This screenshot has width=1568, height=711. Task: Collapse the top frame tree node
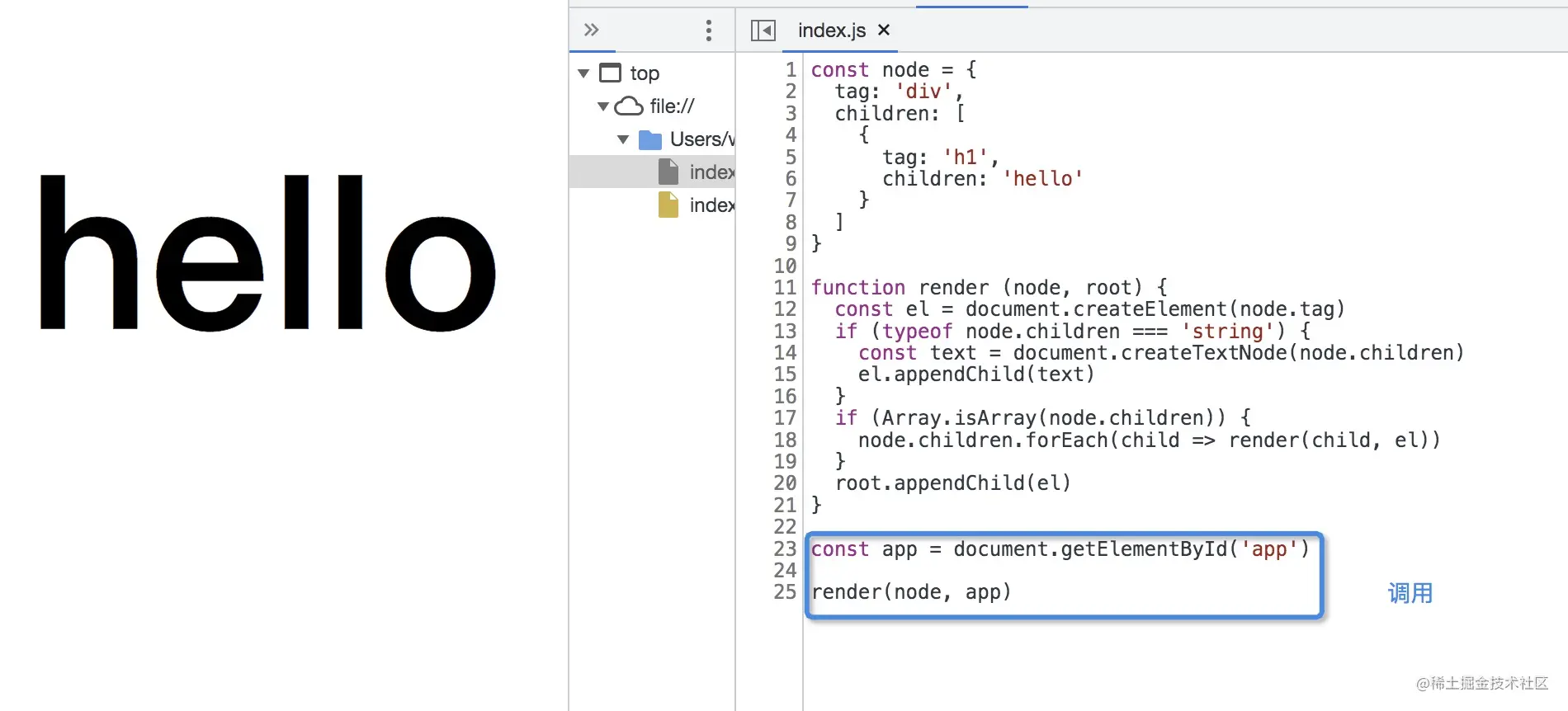(584, 73)
